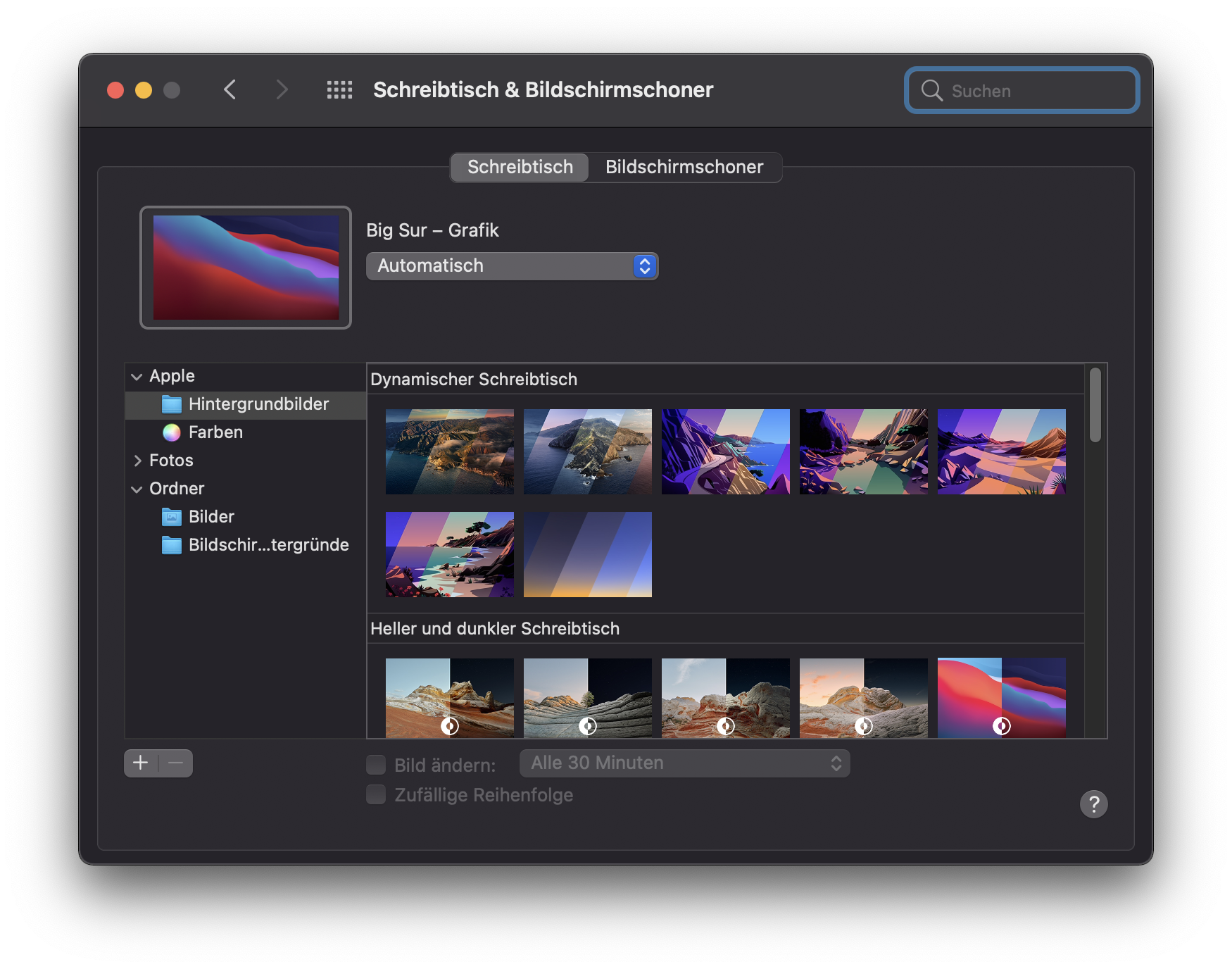Enable the Bild ändern checkbox
This screenshot has width=1232, height=969.
tap(377, 765)
